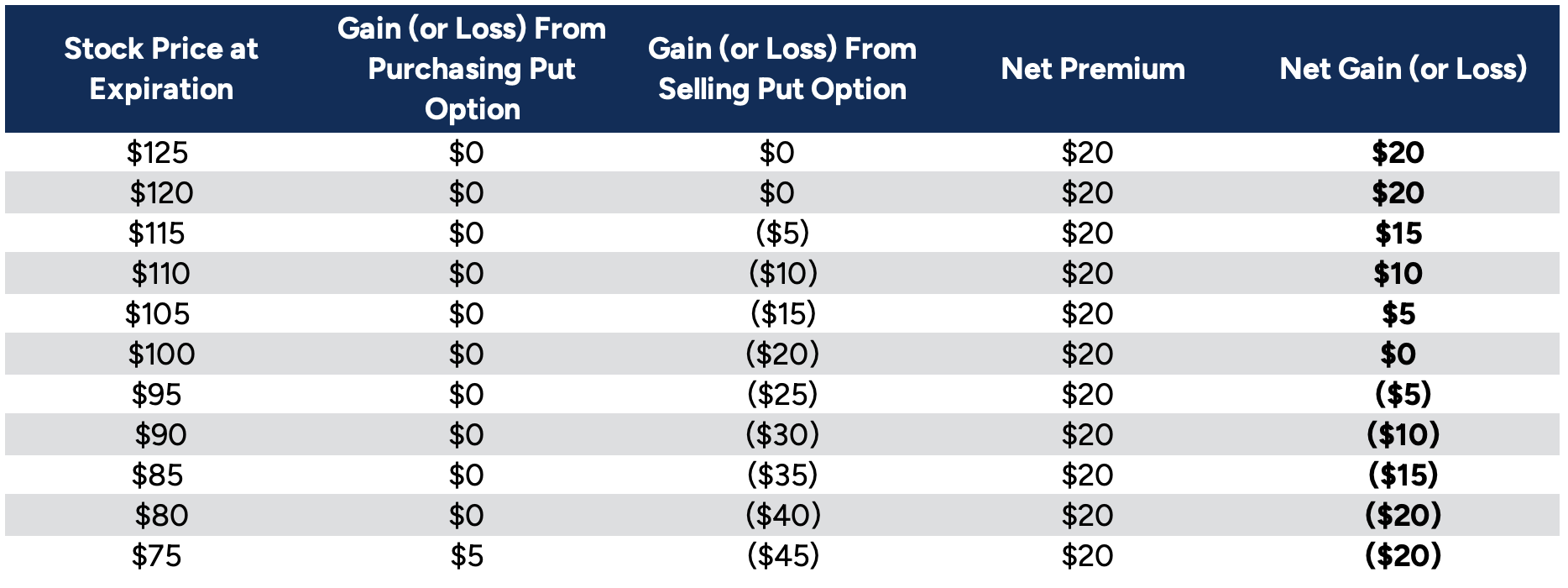This screenshot has height=588, width=1568.
Task: Click the $85 stock price cell
Action: click(x=158, y=475)
